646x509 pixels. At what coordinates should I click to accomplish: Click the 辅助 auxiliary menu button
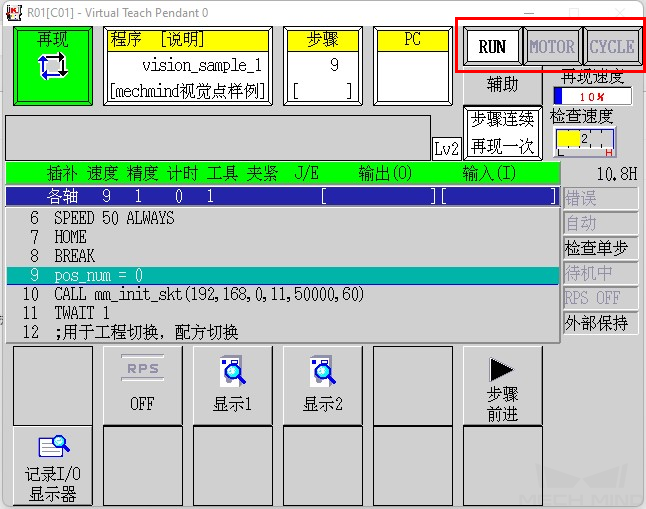[x=503, y=84]
